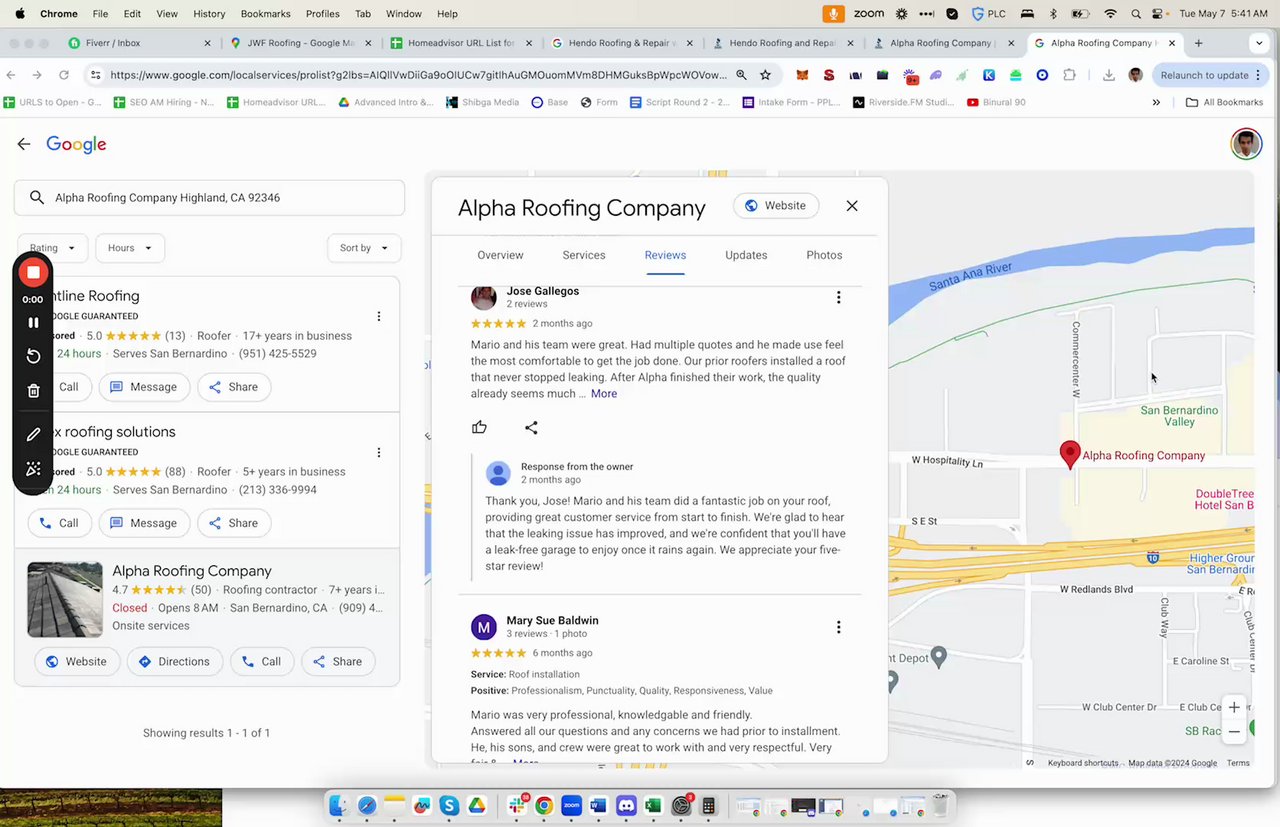Open options menu for Mary Sue Baldwin review
The width and height of the screenshot is (1280, 827).
tap(838, 627)
